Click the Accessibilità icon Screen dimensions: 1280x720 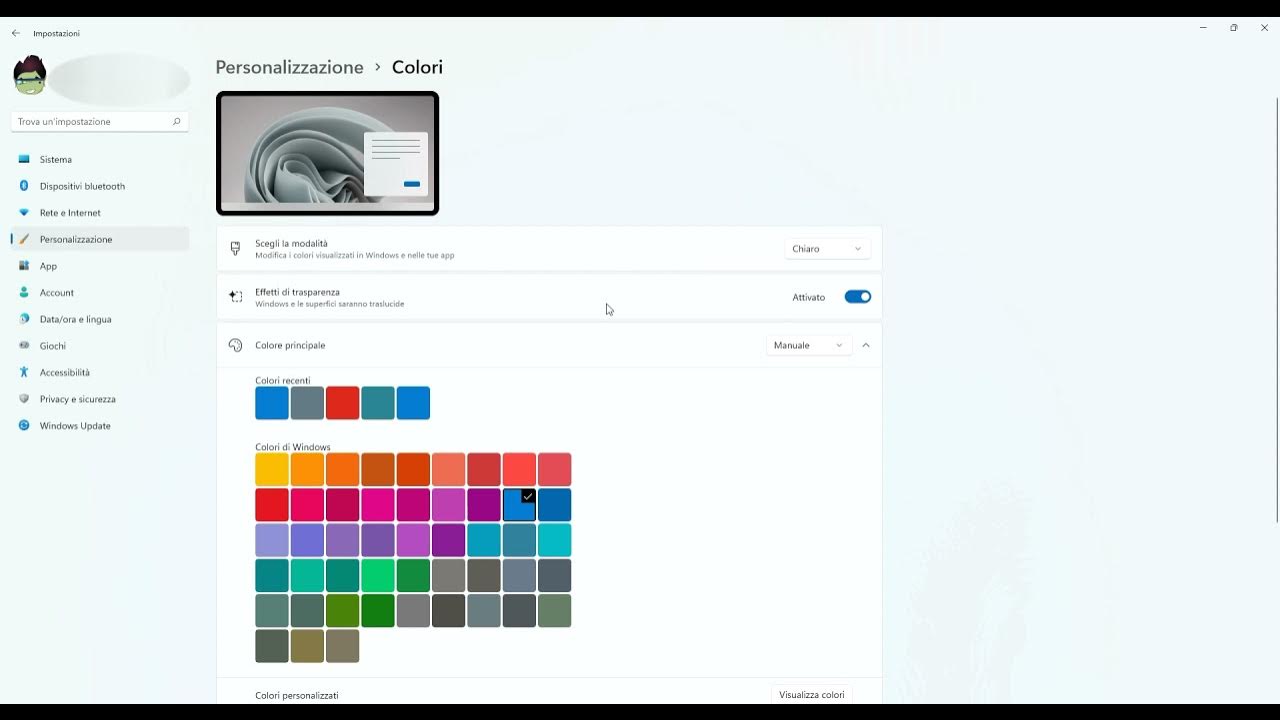24,372
